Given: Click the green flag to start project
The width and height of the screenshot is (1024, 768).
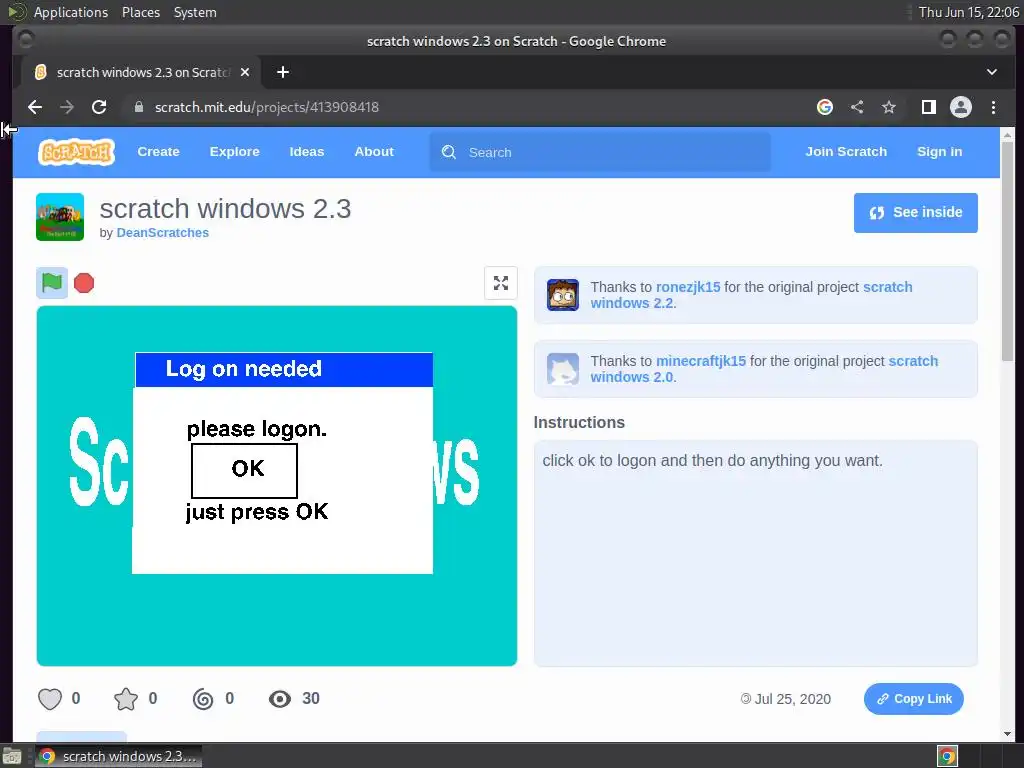Looking at the screenshot, I should tap(52, 283).
